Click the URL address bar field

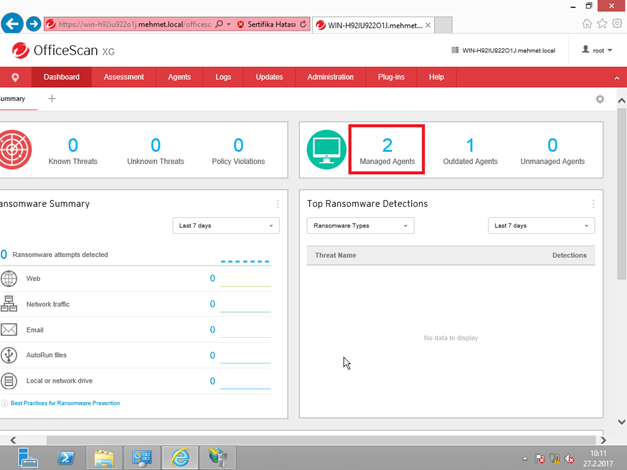click(x=134, y=24)
